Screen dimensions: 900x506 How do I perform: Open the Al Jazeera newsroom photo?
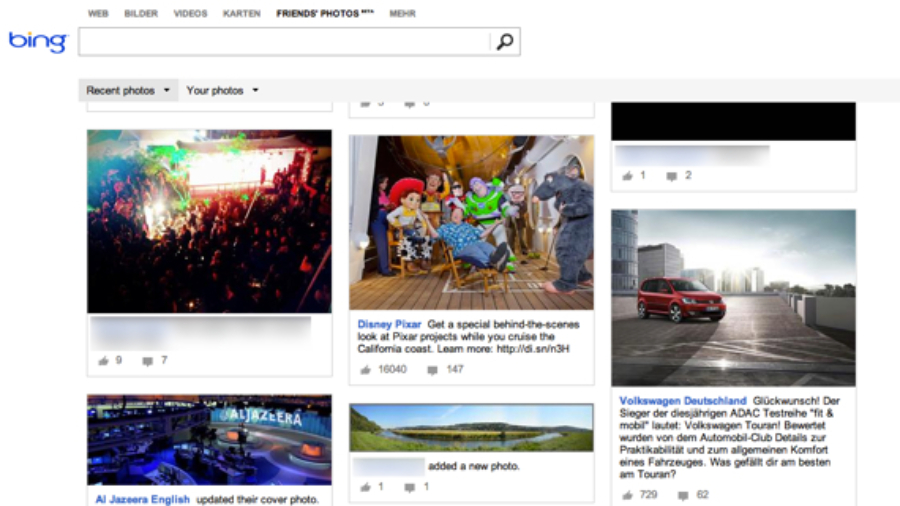coord(209,440)
